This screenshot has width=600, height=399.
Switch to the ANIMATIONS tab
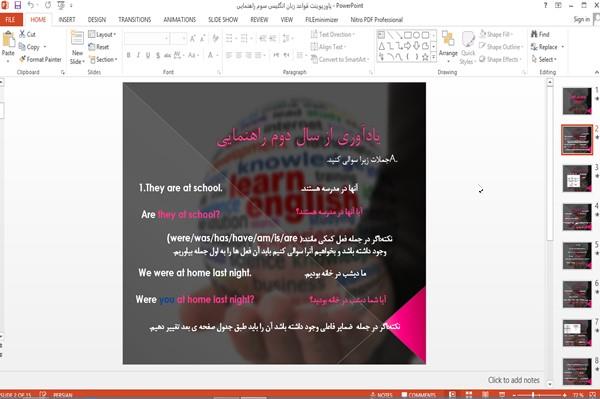[179, 20]
